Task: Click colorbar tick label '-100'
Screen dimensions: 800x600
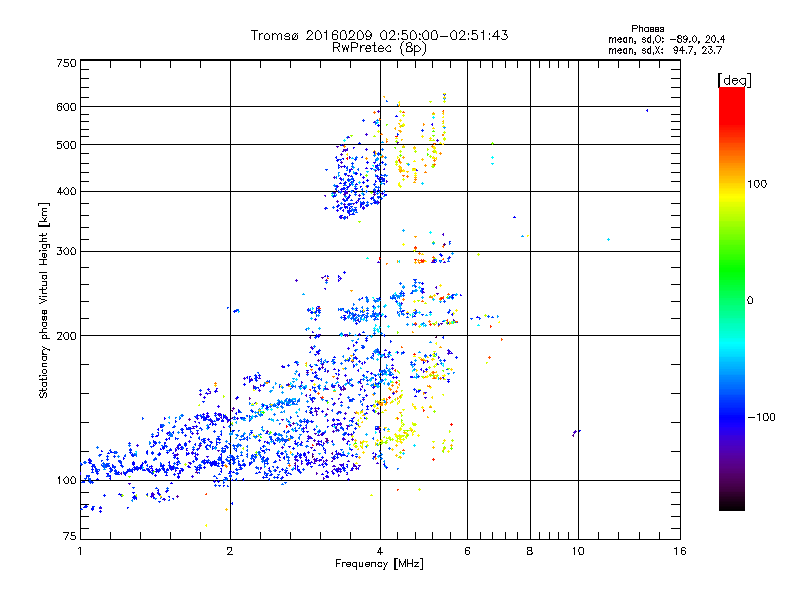Action: (x=761, y=417)
